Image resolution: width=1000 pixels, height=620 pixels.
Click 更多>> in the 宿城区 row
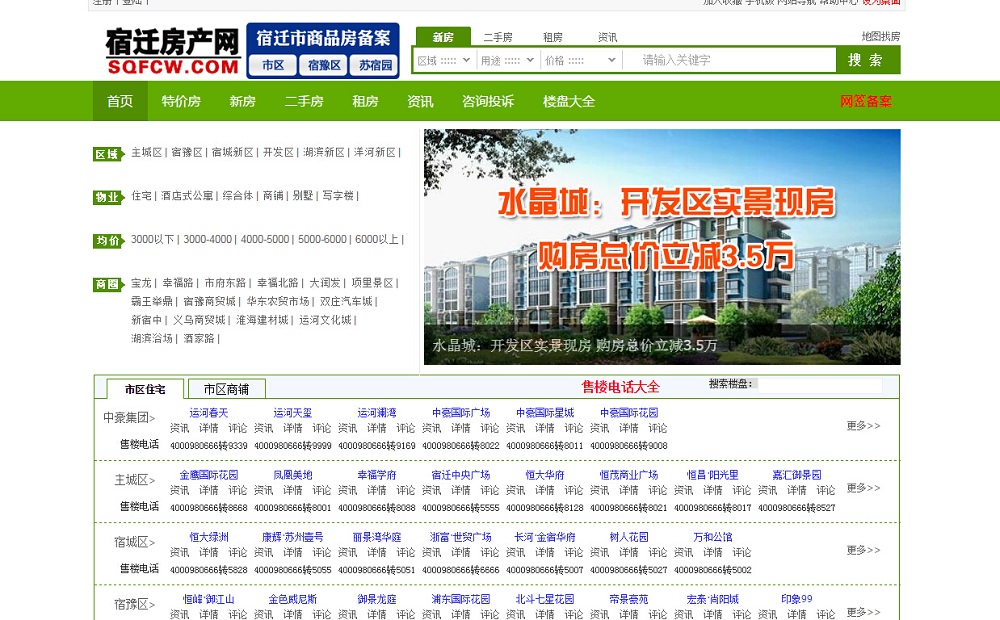tap(864, 550)
